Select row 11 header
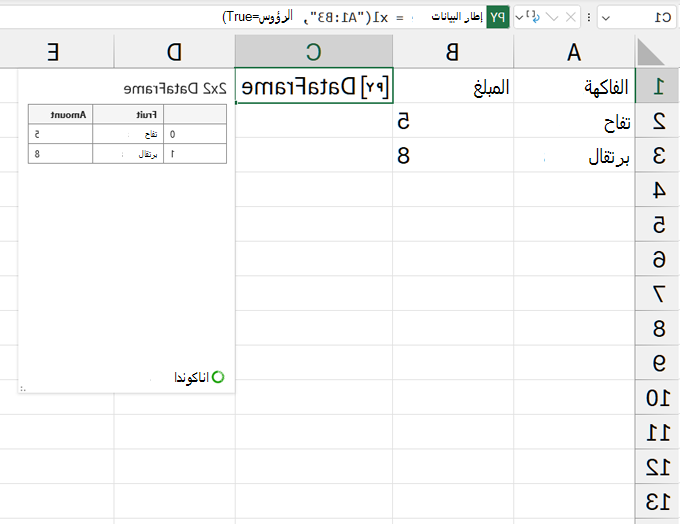This screenshot has height=524, width=680. point(657,432)
